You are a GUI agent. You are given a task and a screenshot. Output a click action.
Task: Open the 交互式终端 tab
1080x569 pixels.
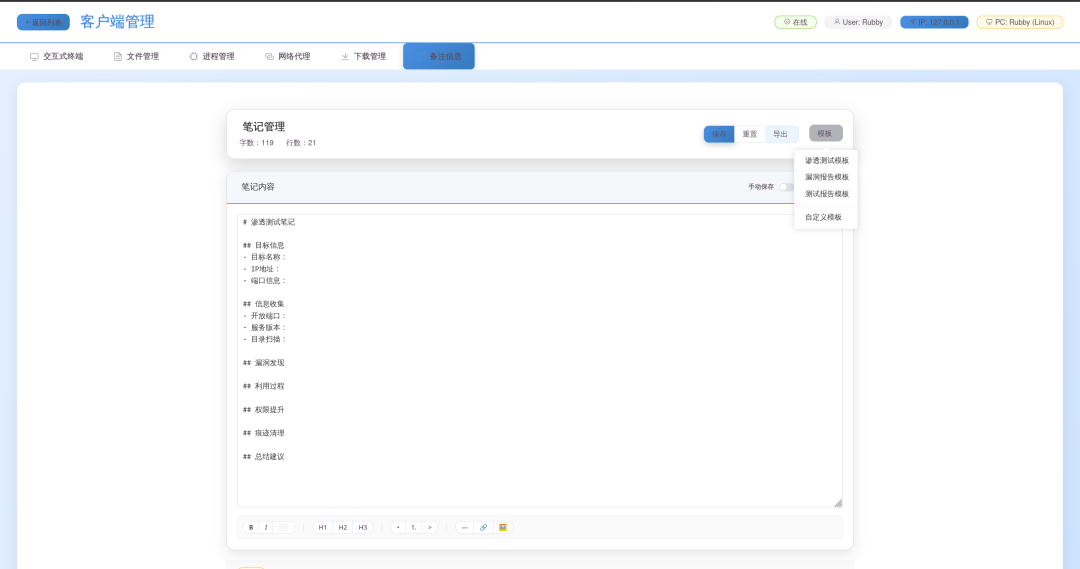(56, 56)
